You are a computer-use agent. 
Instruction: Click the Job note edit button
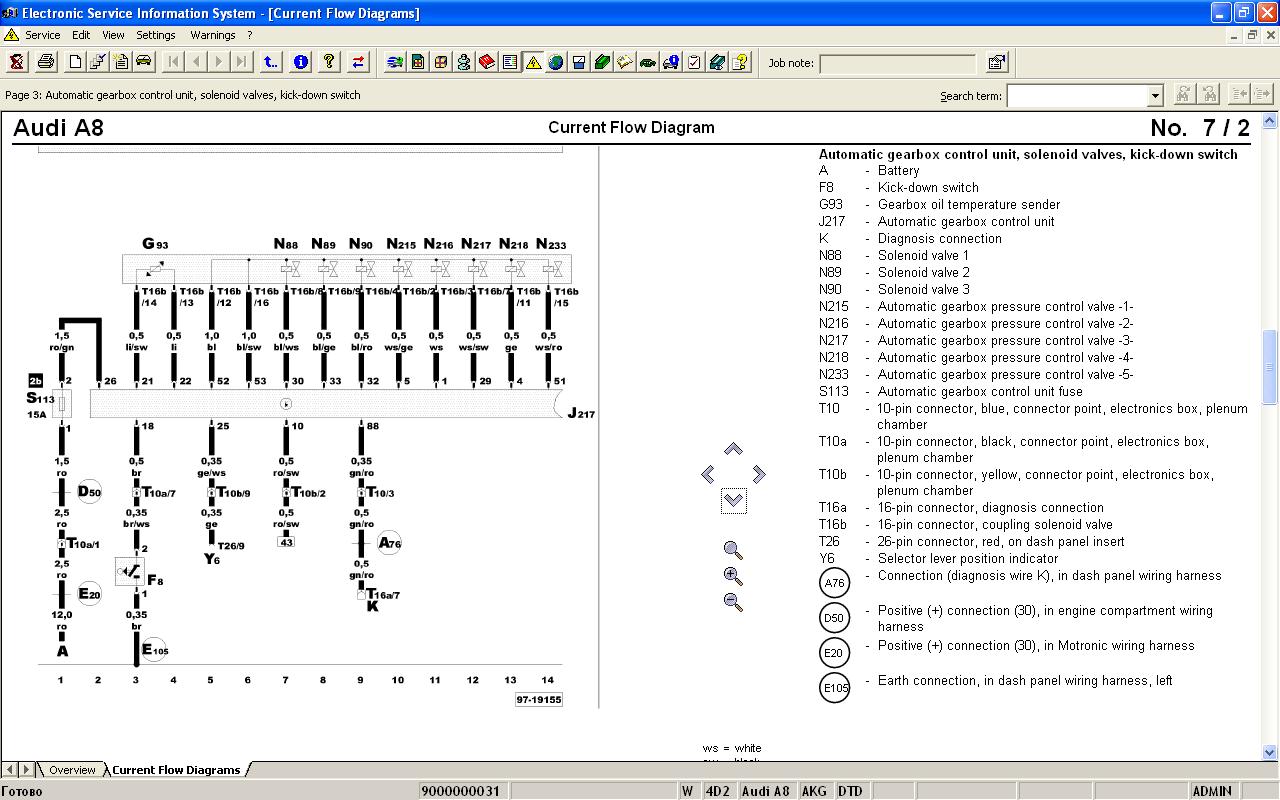[996, 63]
